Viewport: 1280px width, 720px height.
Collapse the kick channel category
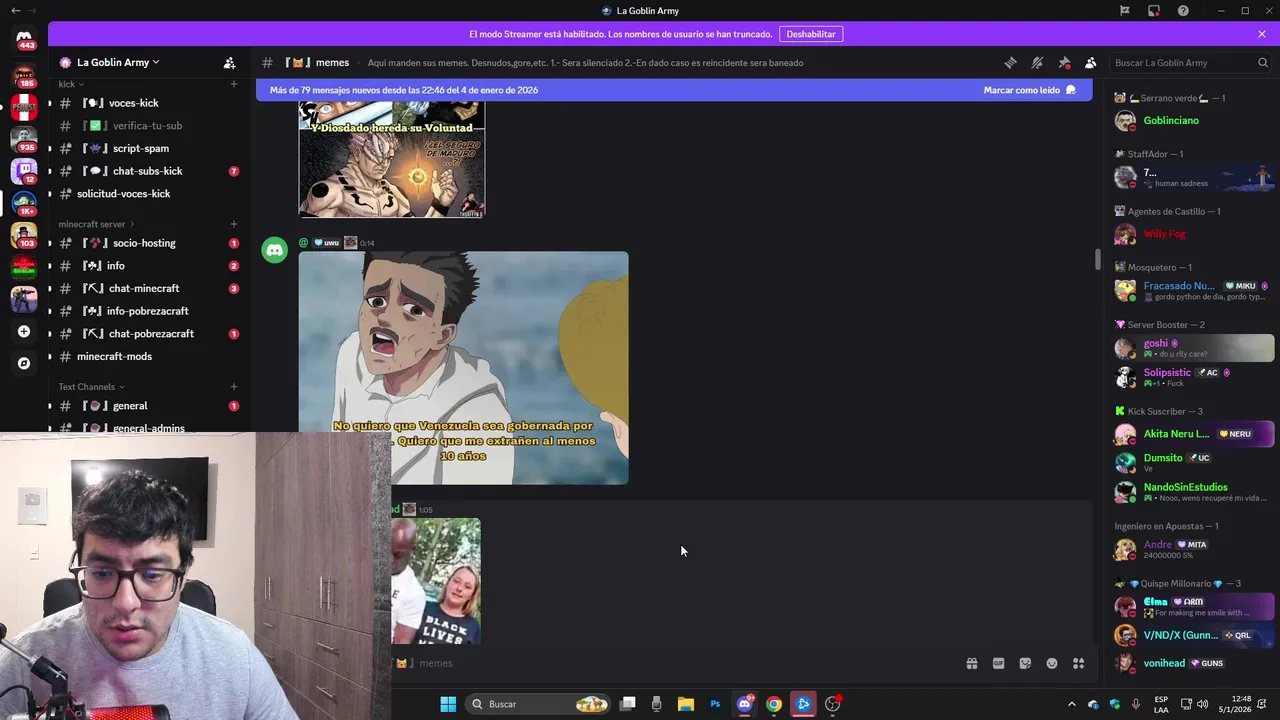tap(71, 84)
